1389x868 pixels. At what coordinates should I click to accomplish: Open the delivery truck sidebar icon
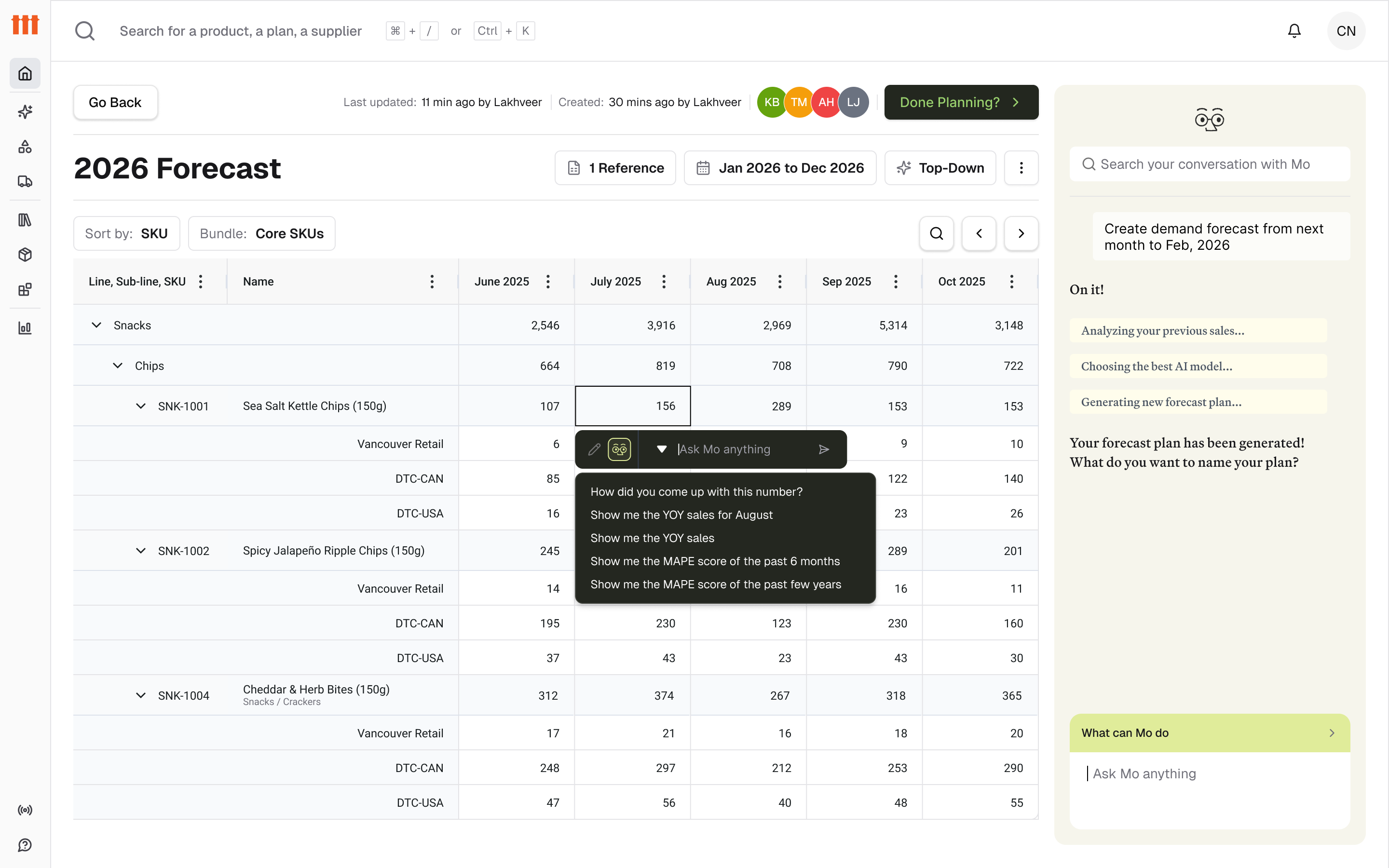25,181
